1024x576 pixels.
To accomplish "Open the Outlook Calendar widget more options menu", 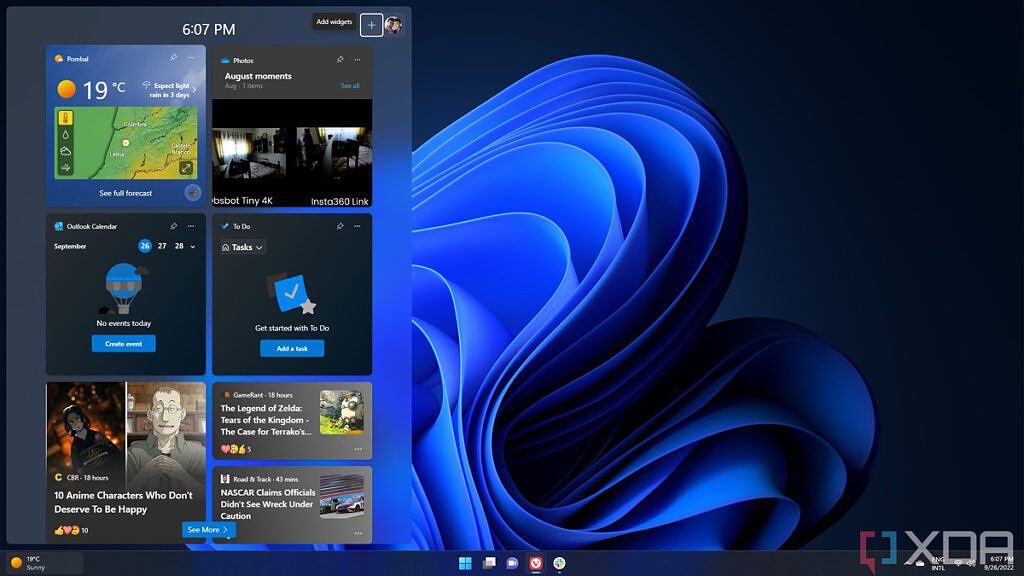I will click(x=191, y=226).
